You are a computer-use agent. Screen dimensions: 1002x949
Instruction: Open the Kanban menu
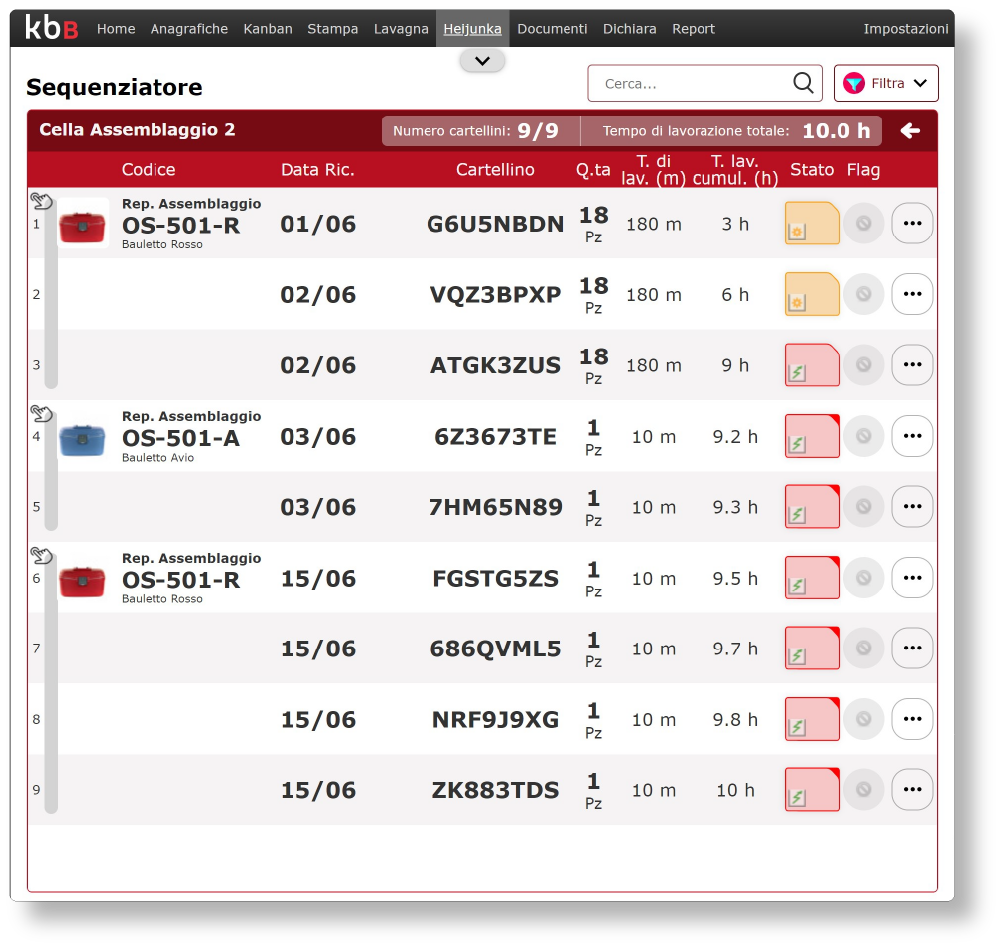pyautogui.click(x=268, y=29)
